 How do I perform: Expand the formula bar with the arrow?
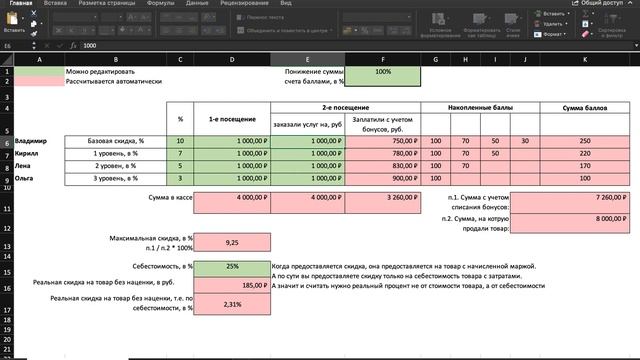coord(636,46)
